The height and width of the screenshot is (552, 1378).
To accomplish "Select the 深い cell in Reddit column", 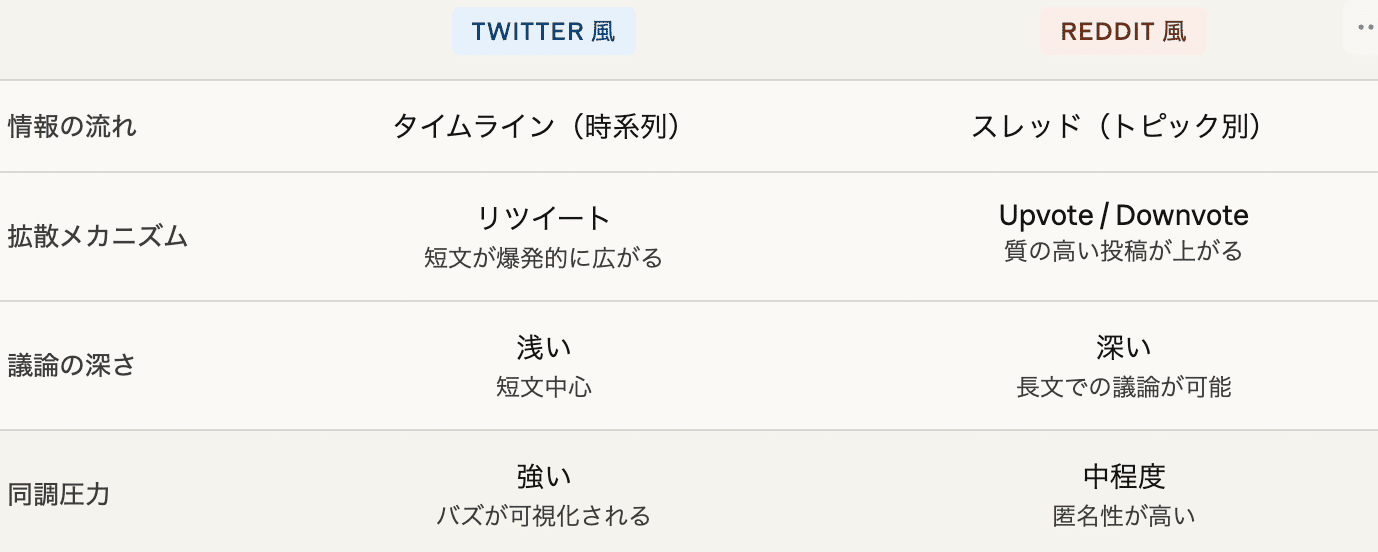I will (1123, 348).
